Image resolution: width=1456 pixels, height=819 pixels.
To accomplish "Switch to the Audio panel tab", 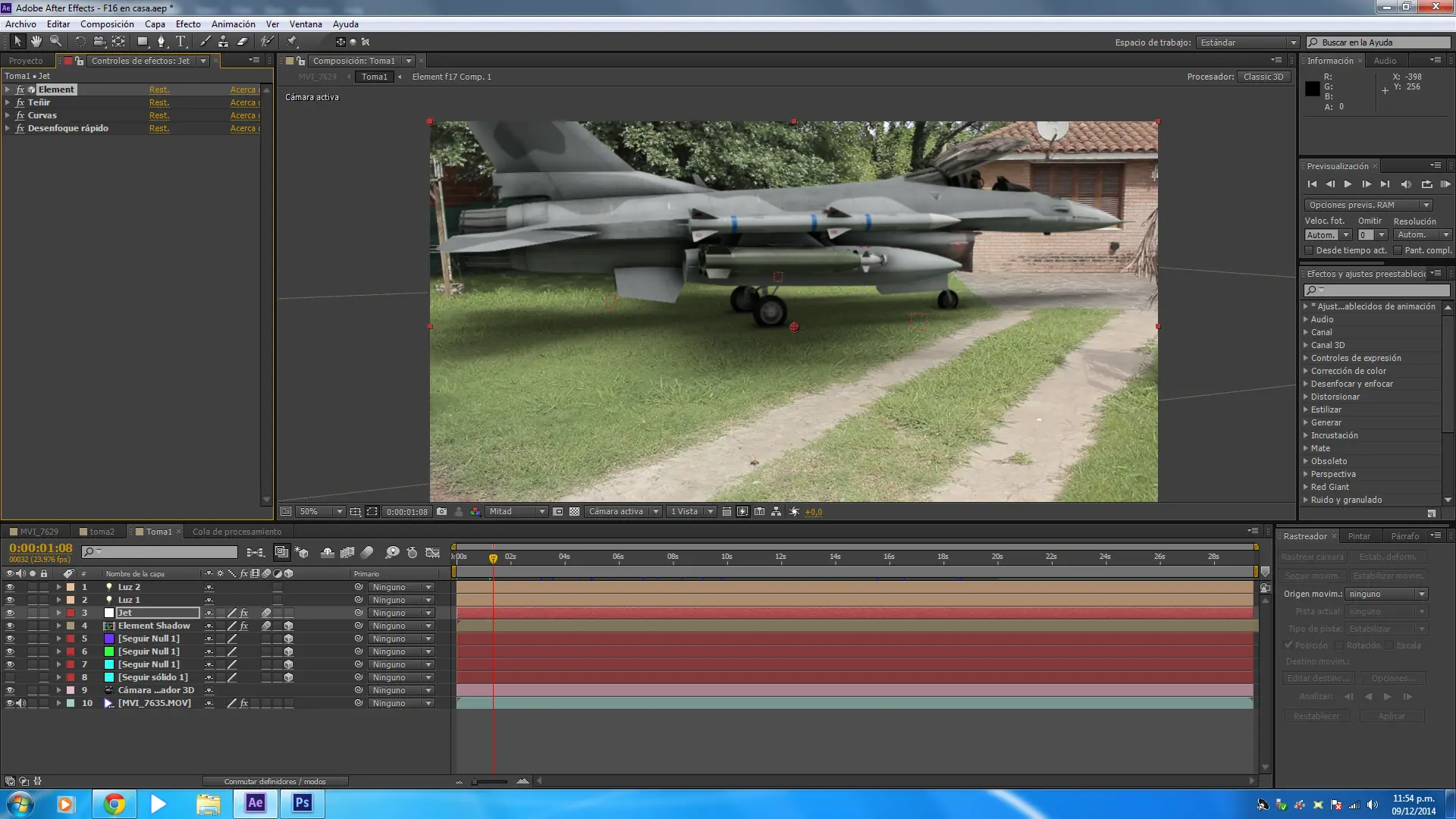I will pyautogui.click(x=1385, y=61).
